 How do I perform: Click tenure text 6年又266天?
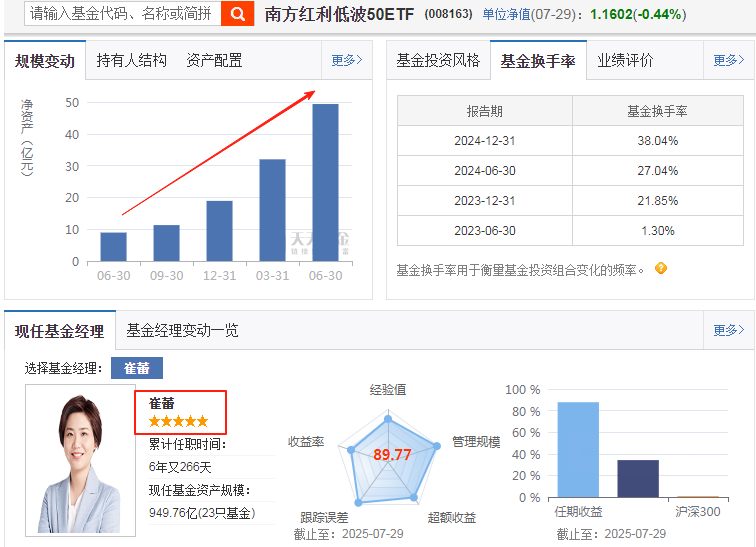[180, 467]
